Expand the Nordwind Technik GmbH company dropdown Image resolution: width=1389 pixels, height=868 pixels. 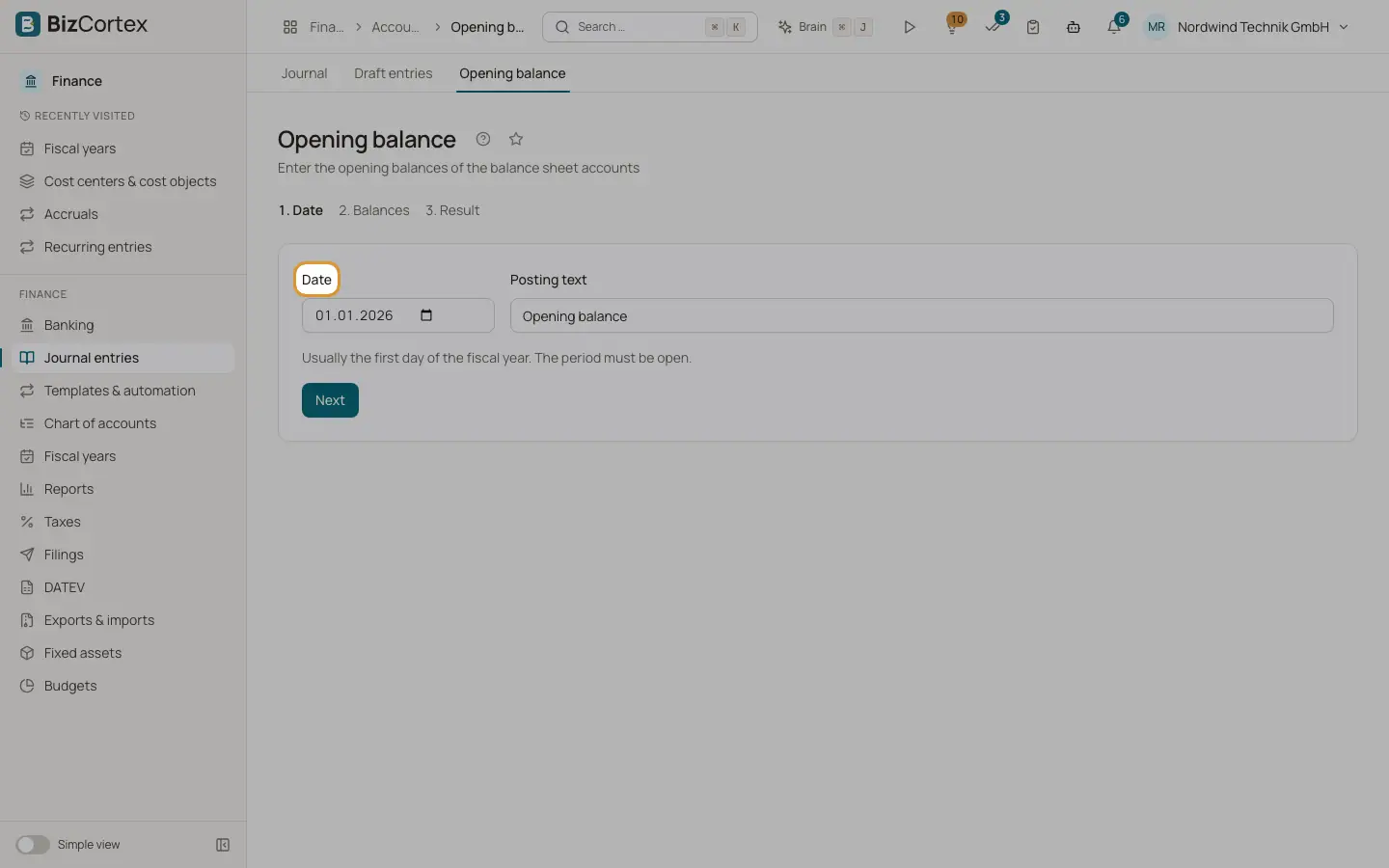(x=1263, y=27)
